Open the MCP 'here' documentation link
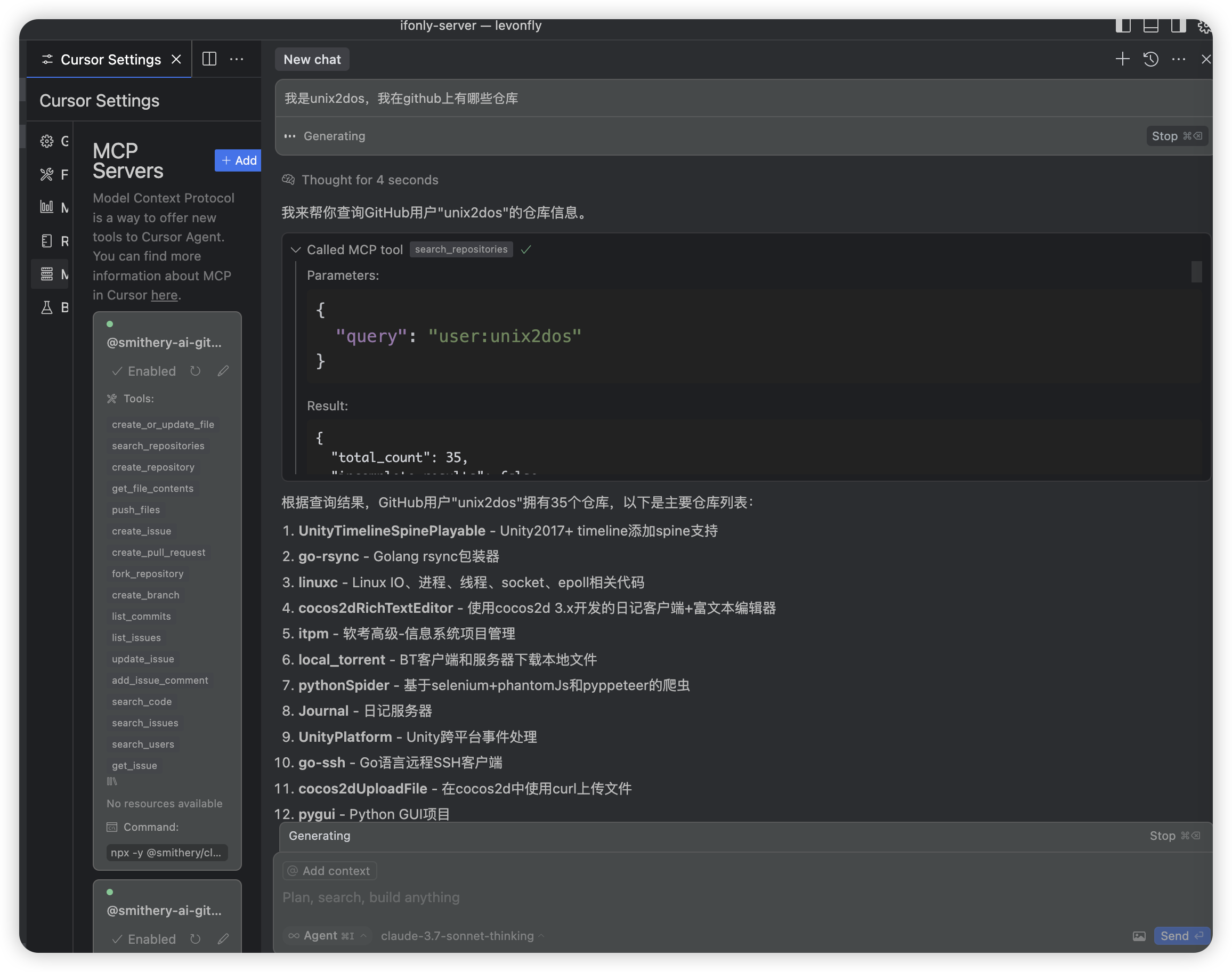The height and width of the screenshot is (972, 1232). click(x=164, y=295)
